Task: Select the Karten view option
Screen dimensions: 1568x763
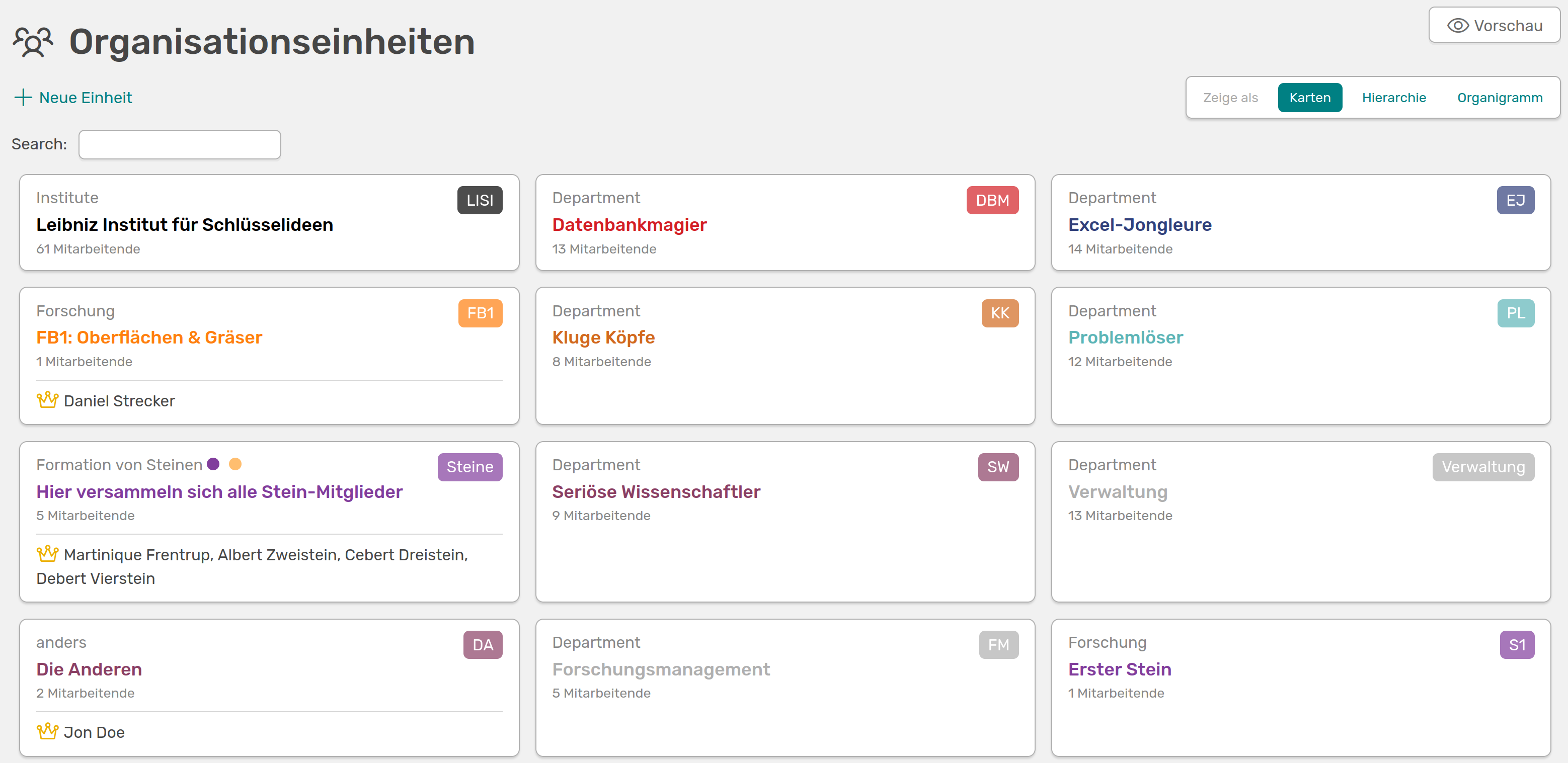Action: click(x=1309, y=98)
